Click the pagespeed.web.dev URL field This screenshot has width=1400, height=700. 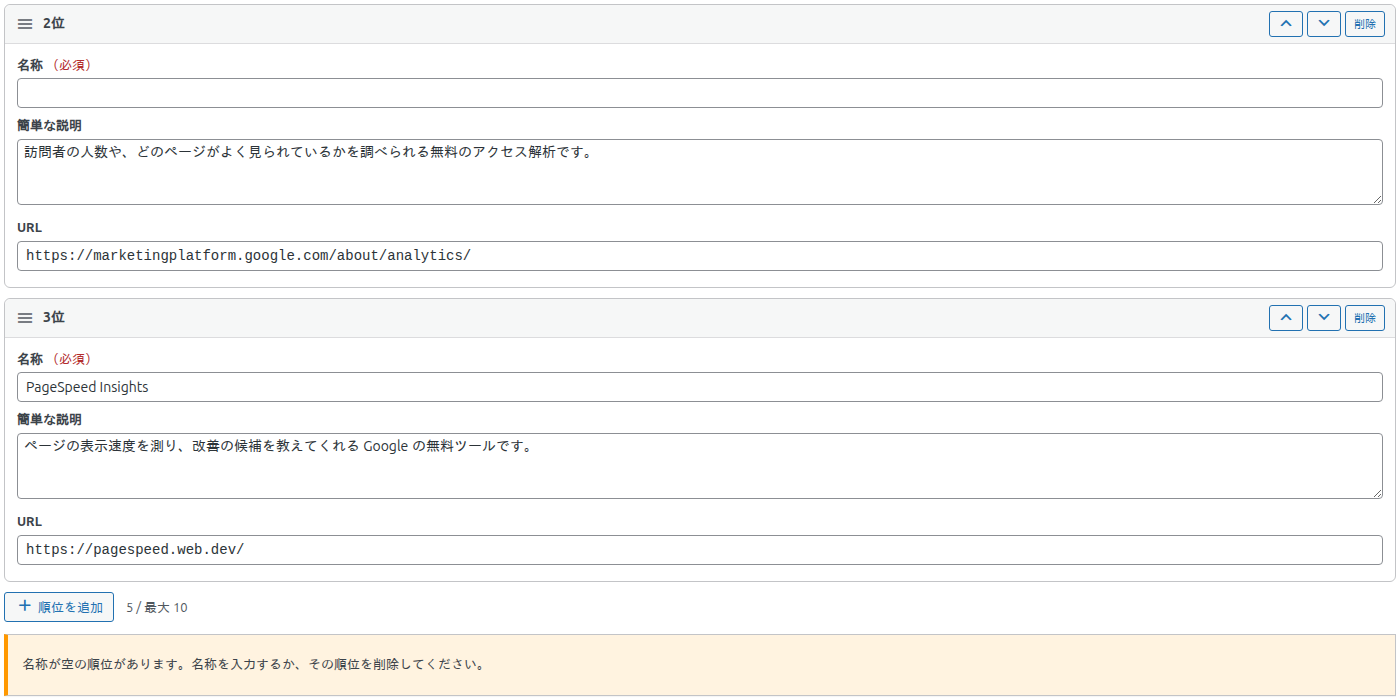pyautogui.click(x=700, y=550)
